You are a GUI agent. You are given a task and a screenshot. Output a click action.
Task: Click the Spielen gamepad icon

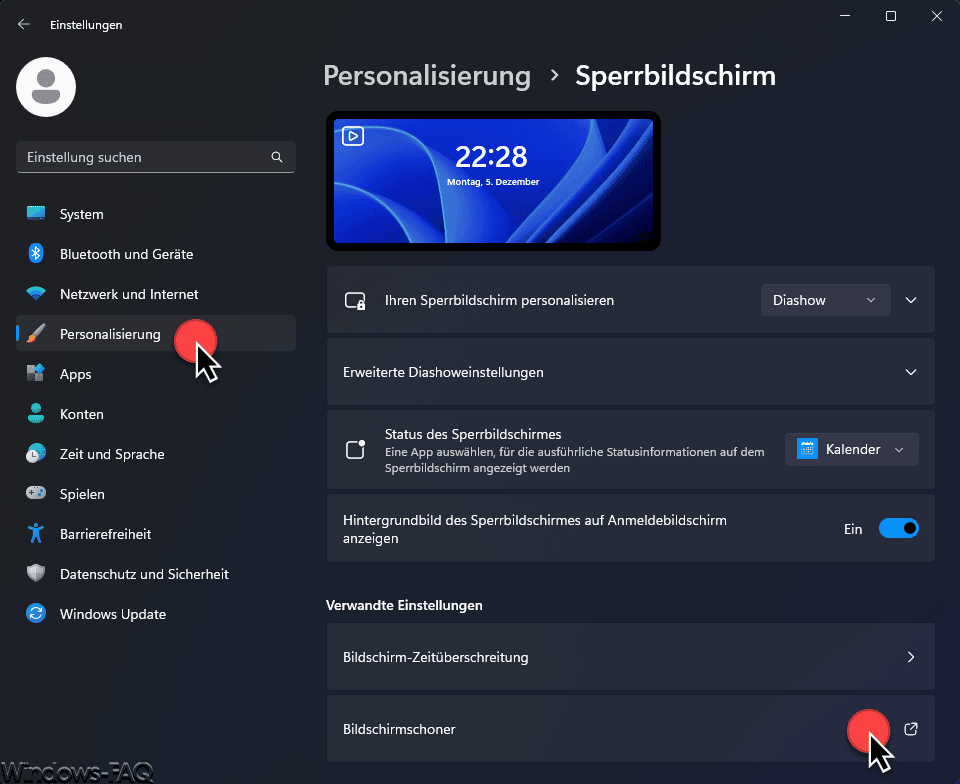tap(36, 493)
